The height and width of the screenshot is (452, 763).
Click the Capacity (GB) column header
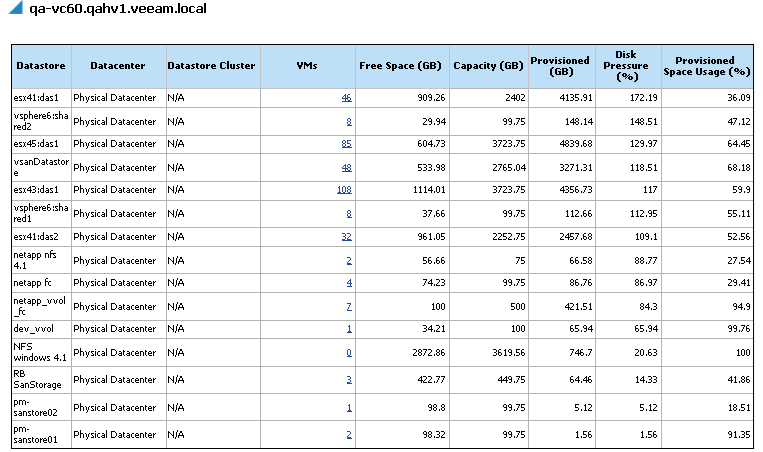coord(487,66)
